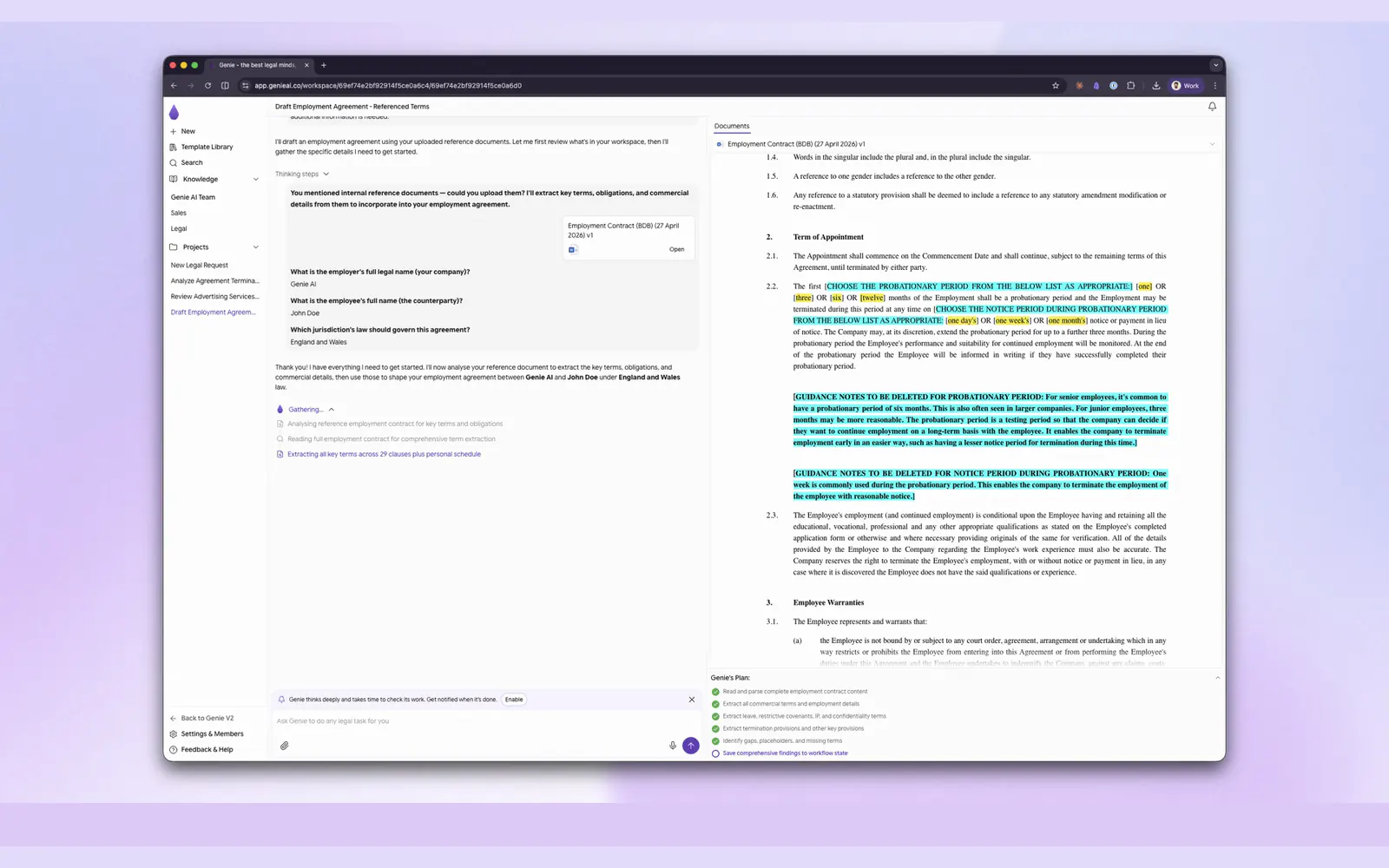1389x868 pixels.
Task: Collapse the Projects section chevron
Action: [255, 247]
